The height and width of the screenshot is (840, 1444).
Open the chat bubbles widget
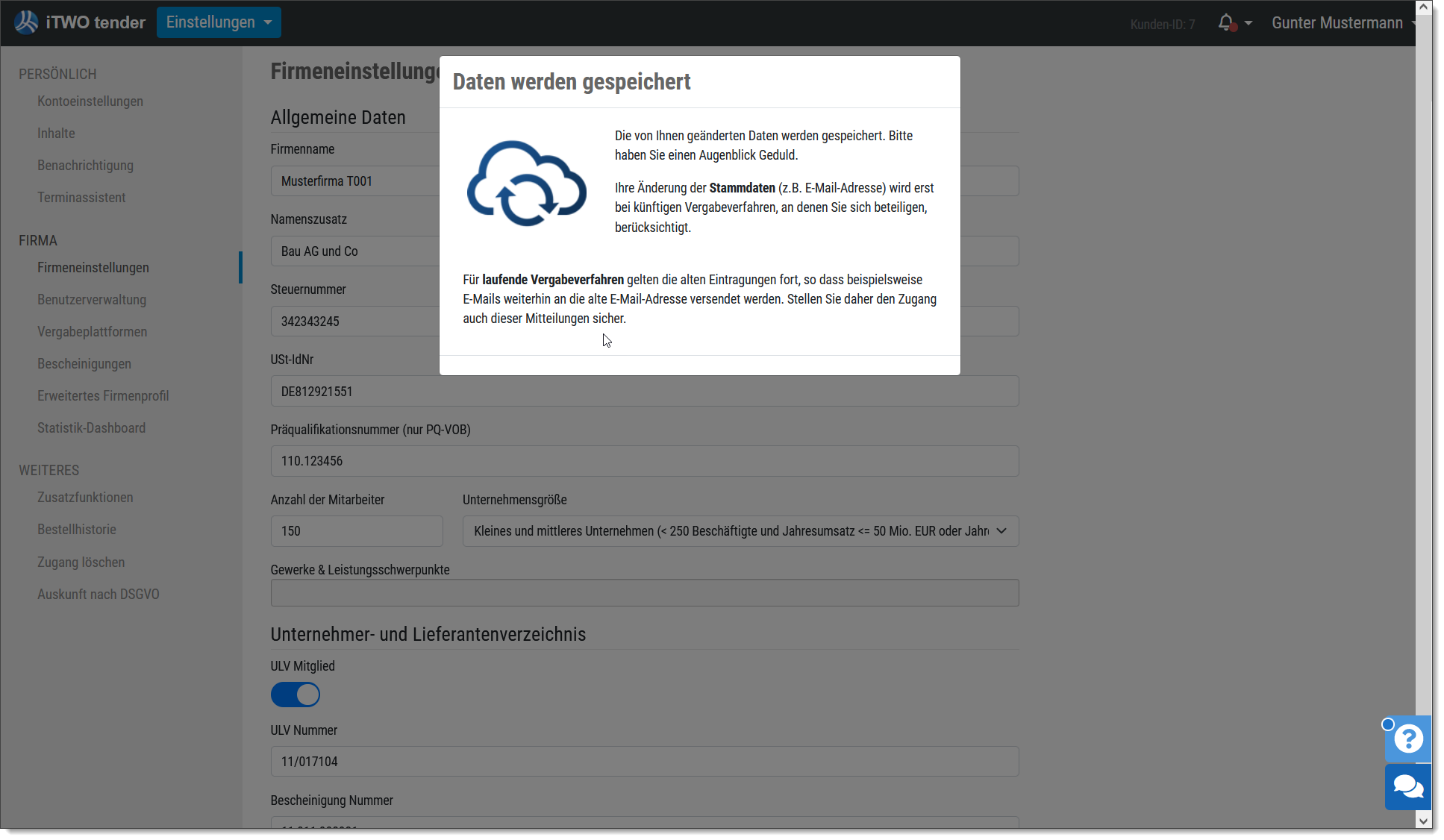[x=1408, y=786]
